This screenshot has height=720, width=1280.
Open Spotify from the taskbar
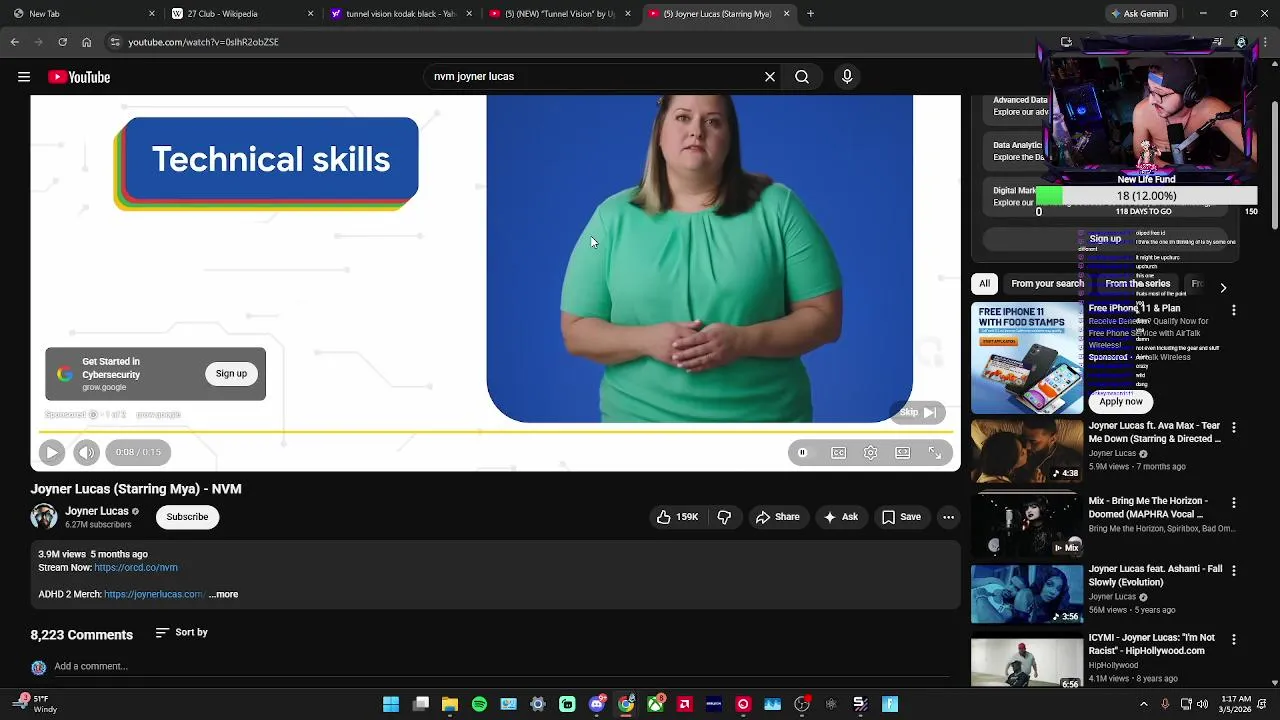479,705
